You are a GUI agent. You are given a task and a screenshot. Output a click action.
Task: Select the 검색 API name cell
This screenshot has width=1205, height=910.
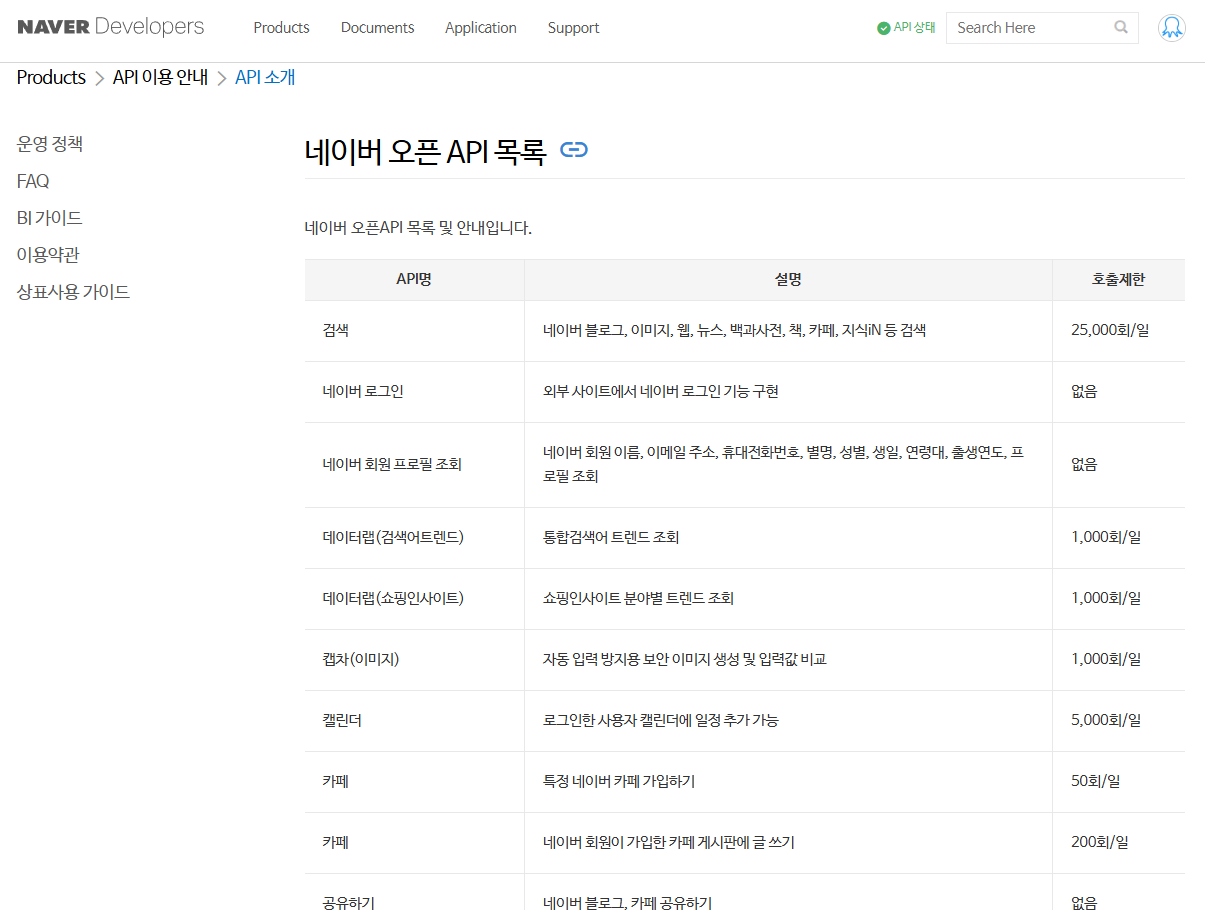point(414,330)
